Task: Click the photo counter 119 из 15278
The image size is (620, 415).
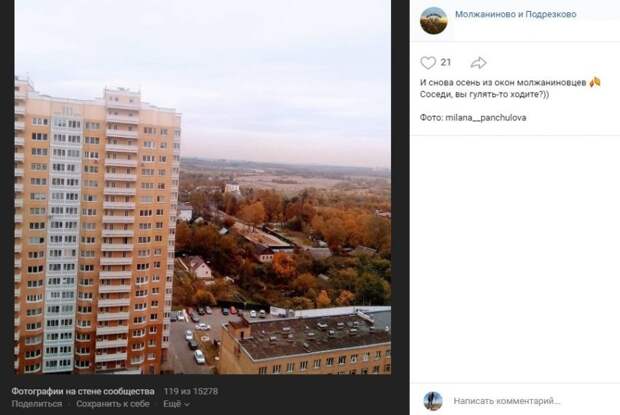Action: (191, 391)
